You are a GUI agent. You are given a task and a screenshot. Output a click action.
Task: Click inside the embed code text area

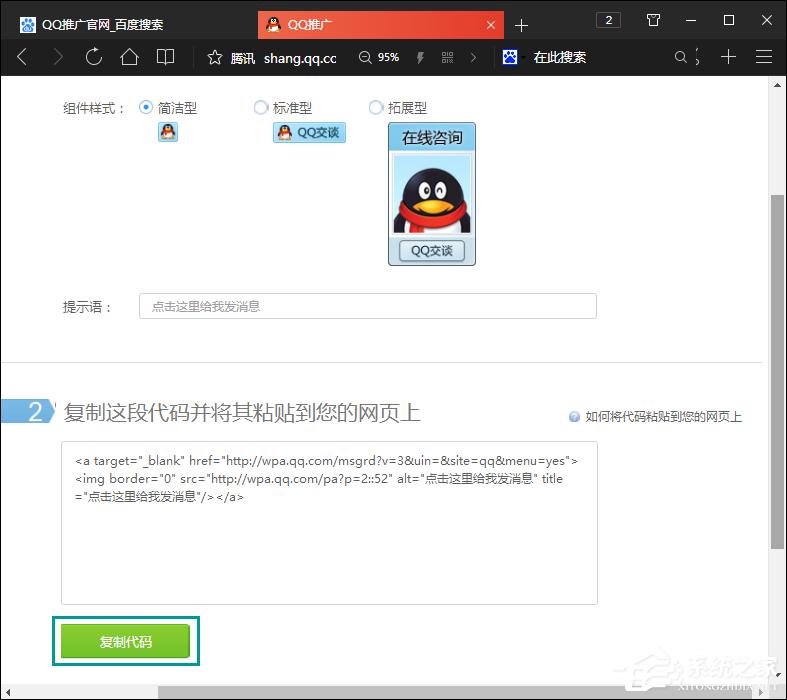pyautogui.click(x=329, y=523)
